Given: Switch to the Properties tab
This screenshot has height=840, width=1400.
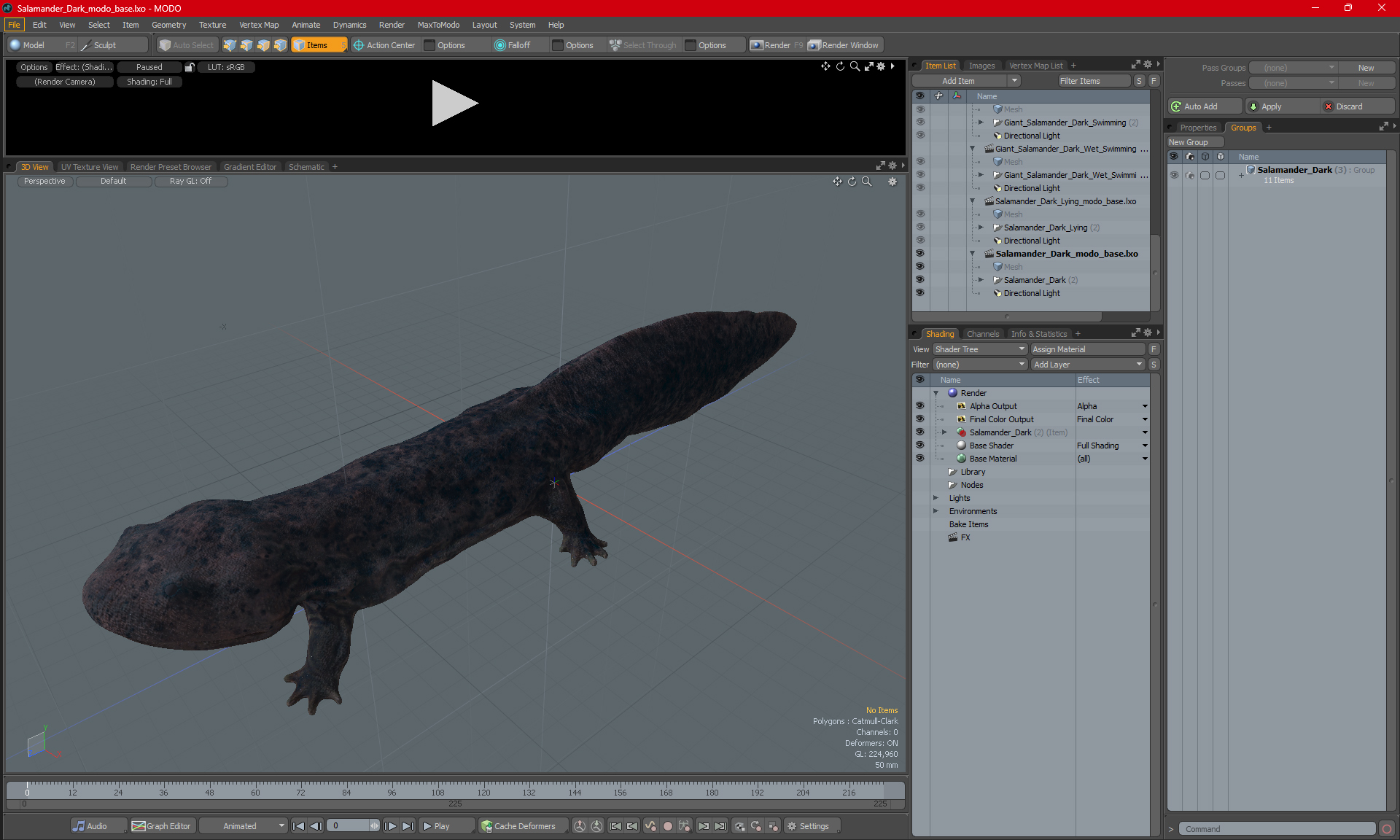Looking at the screenshot, I should pos(1198,128).
